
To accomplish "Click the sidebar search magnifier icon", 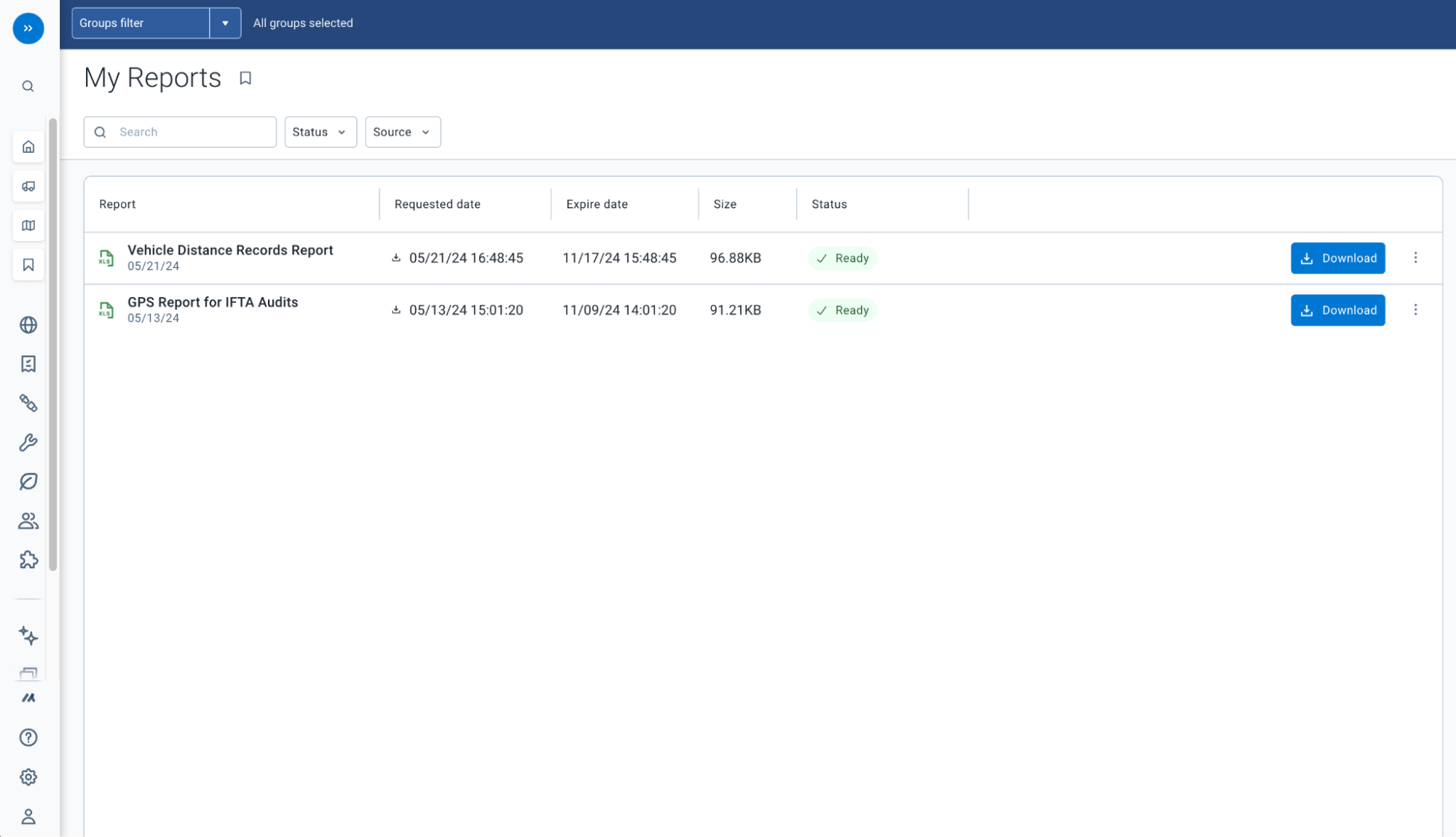I will coord(28,85).
